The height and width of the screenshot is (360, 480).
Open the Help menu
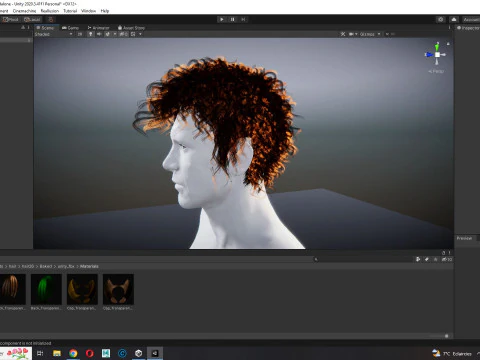click(105, 11)
